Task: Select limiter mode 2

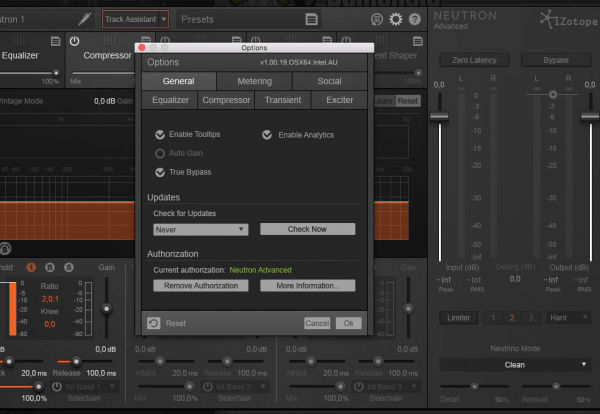Action: pos(512,318)
